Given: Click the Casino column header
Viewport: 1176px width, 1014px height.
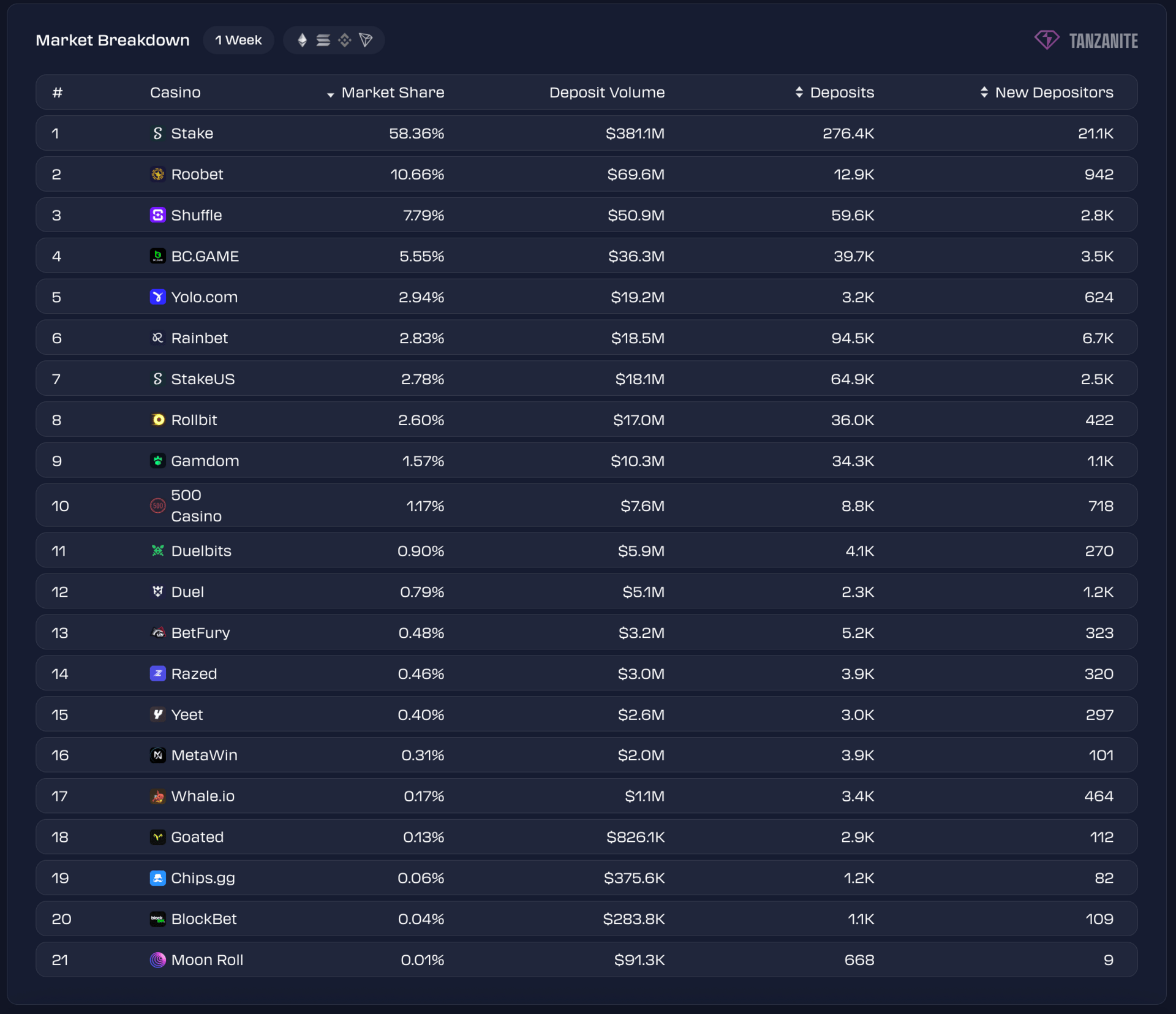Looking at the screenshot, I should click(175, 93).
